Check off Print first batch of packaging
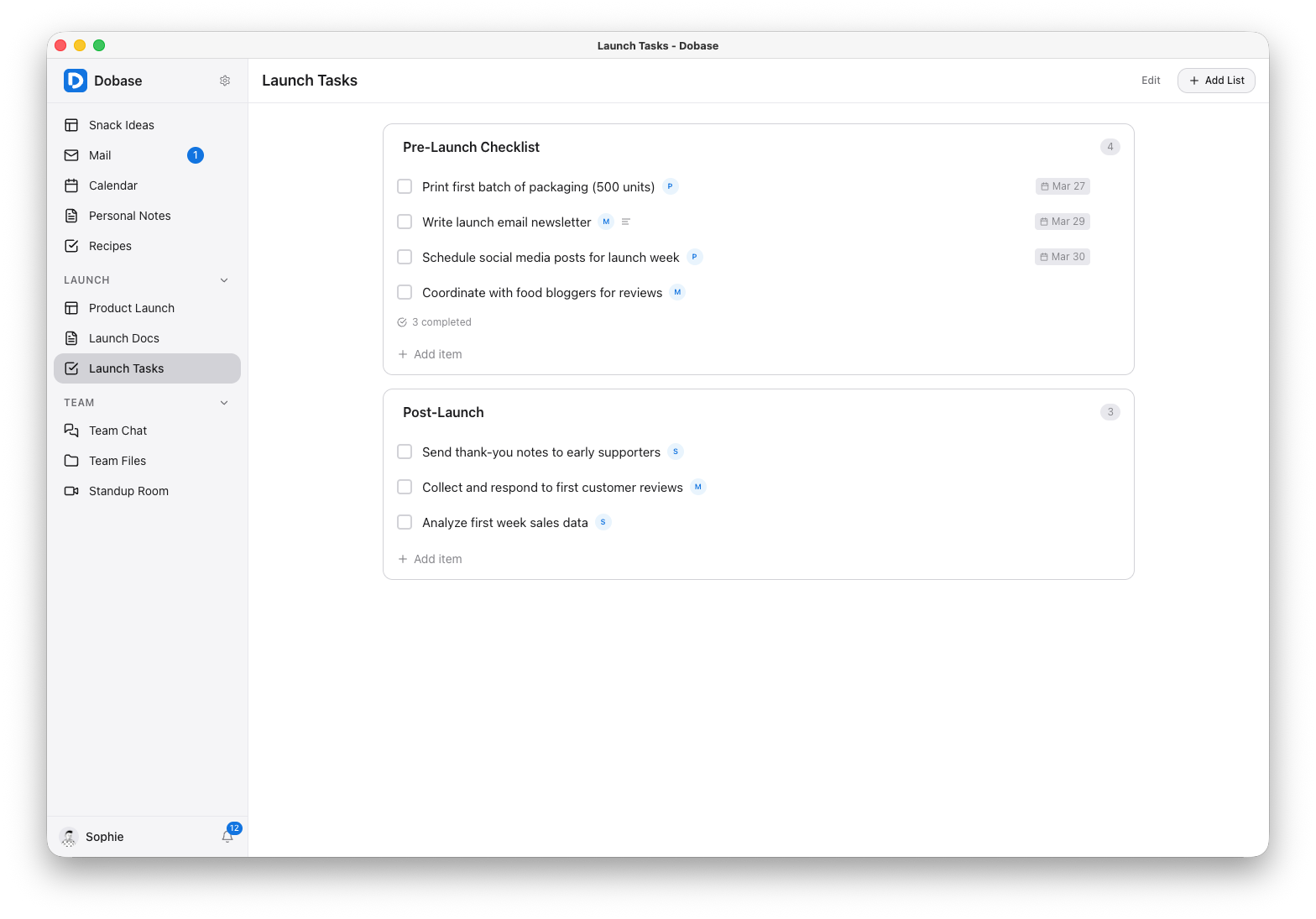 (405, 186)
